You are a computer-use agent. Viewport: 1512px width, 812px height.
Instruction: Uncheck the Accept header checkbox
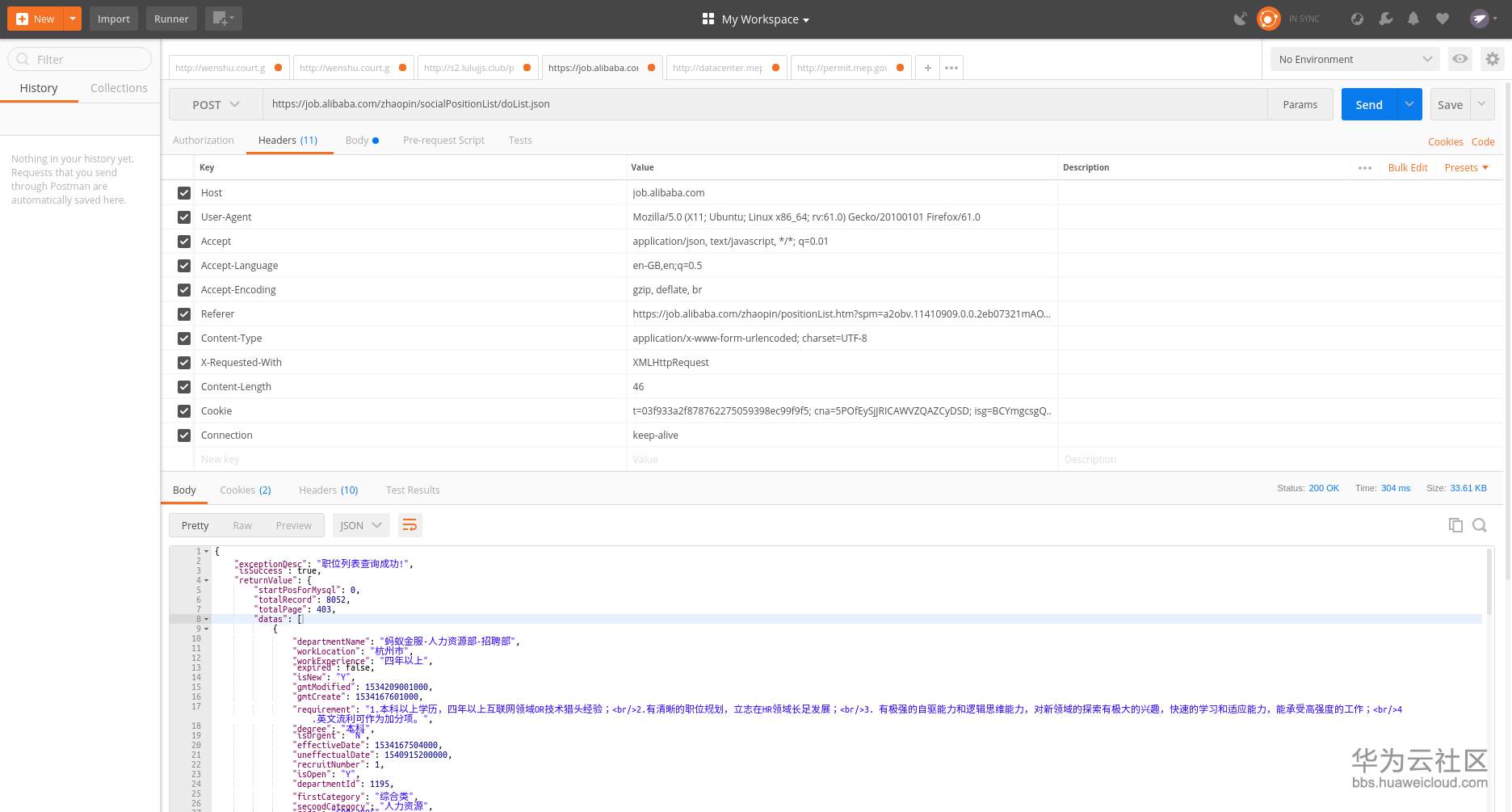(x=184, y=242)
